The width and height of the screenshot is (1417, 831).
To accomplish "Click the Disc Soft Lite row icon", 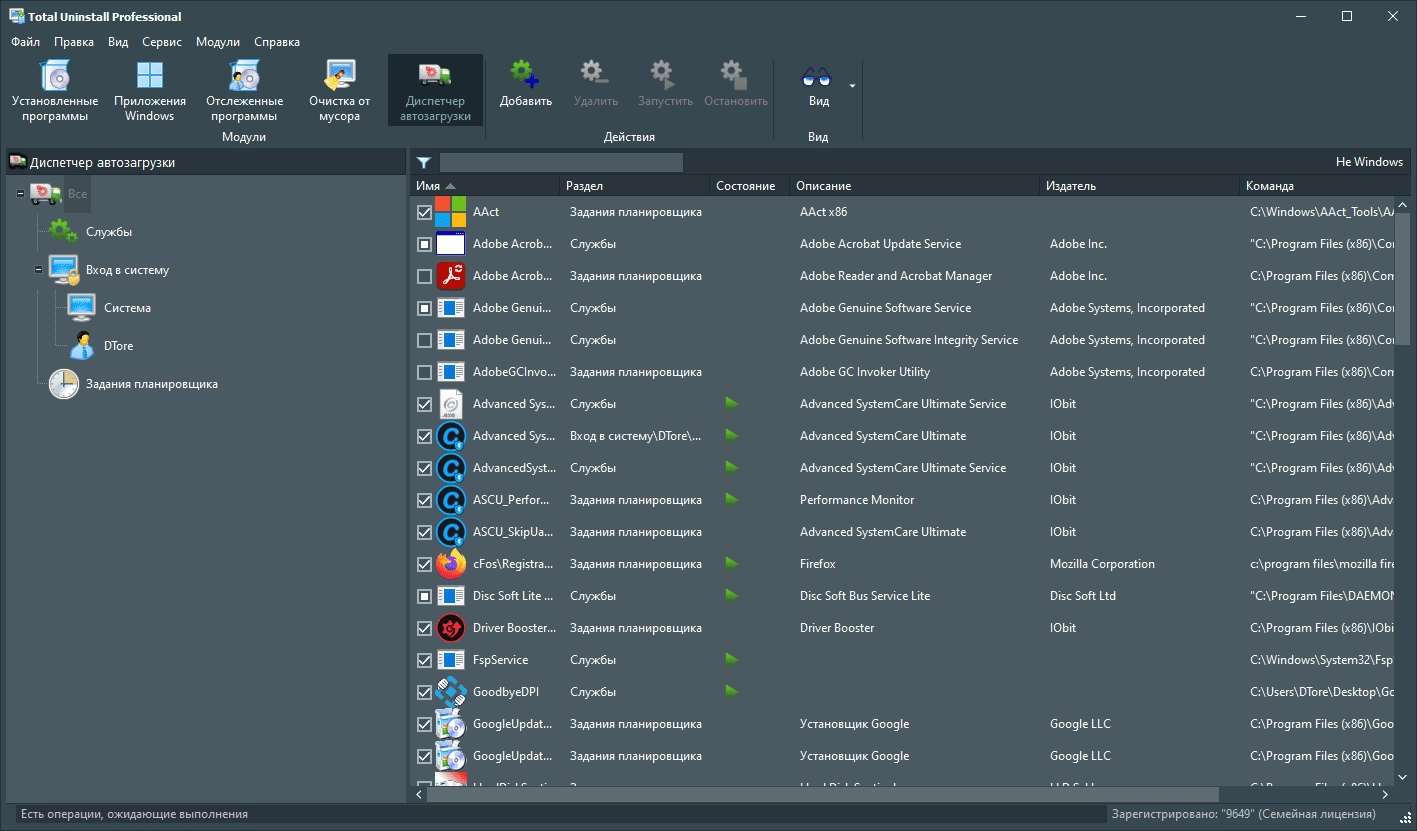I will (451, 596).
